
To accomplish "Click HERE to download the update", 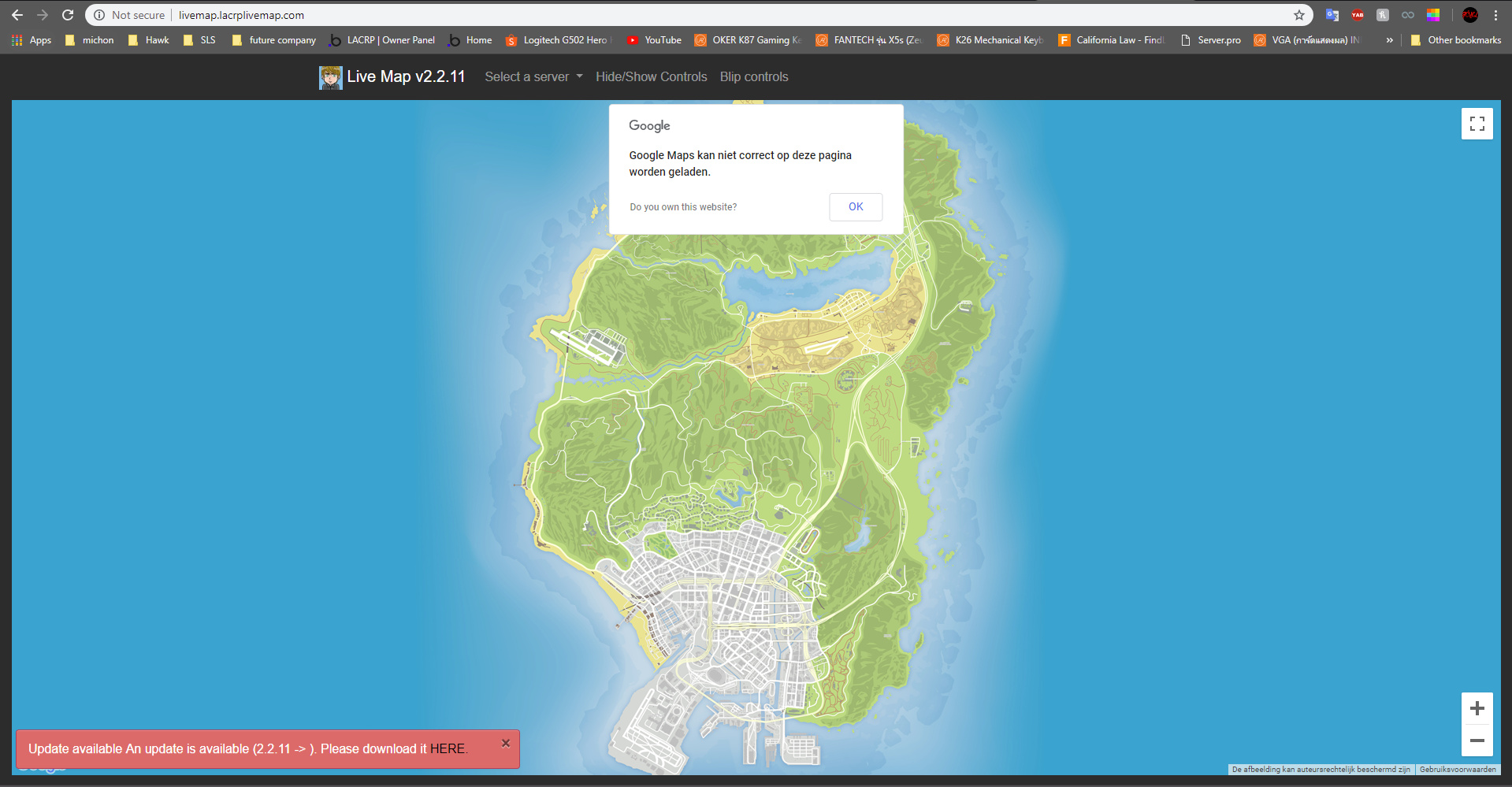I will [x=448, y=748].
